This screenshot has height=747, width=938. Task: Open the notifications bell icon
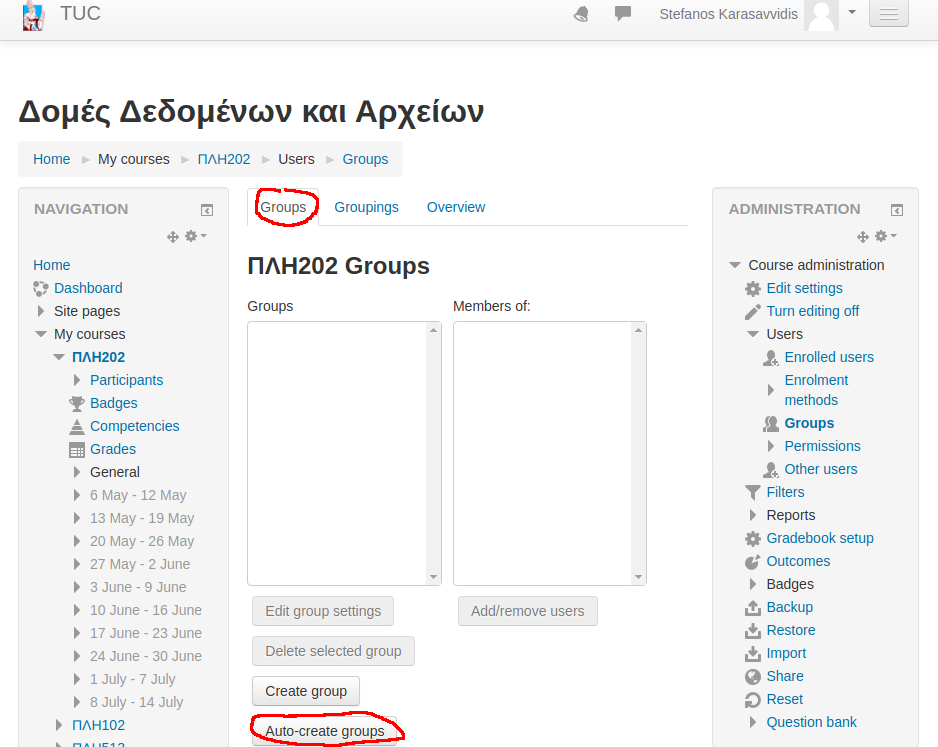point(581,14)
